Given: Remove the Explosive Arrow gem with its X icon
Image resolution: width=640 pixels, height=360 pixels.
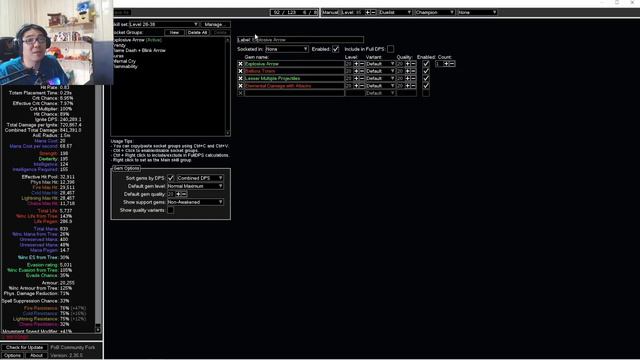Looking at the screenshot, I should pyautogui.click(x=240, y=64).
